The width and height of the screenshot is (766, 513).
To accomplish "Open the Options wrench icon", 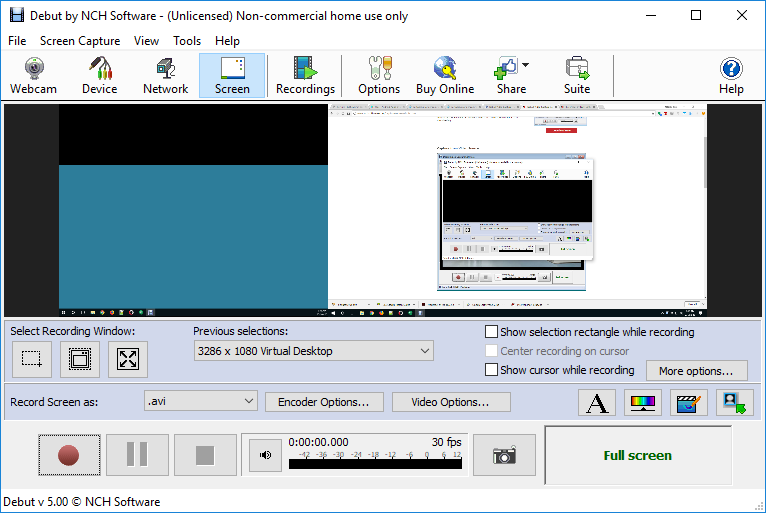I will click(379, 76).
